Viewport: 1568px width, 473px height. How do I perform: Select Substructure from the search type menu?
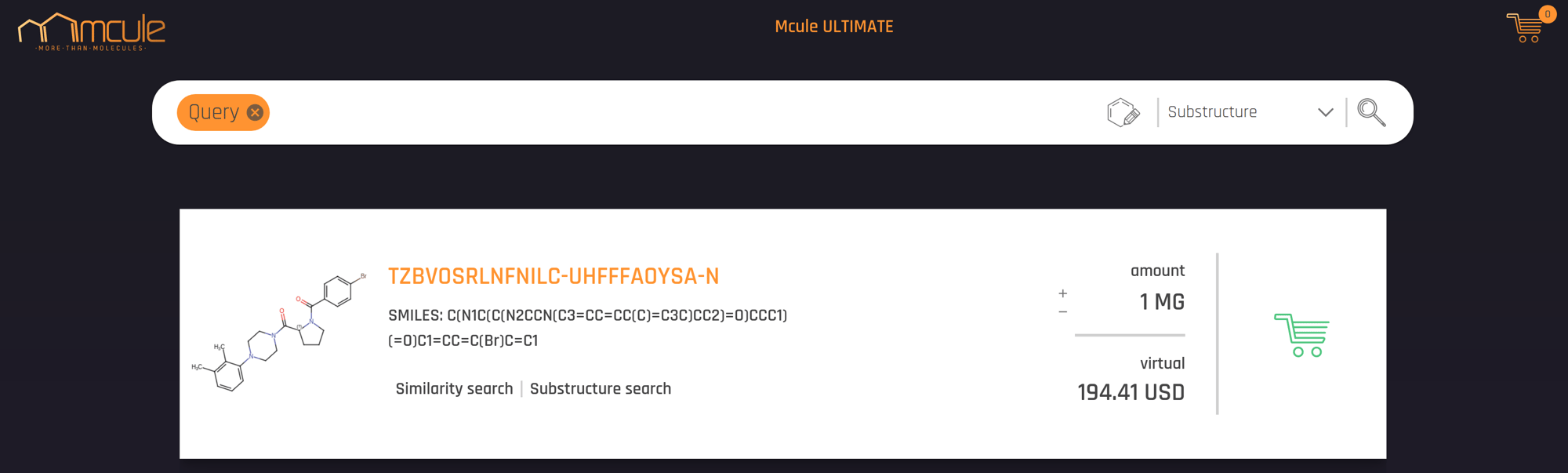(x=1211, y=111)
